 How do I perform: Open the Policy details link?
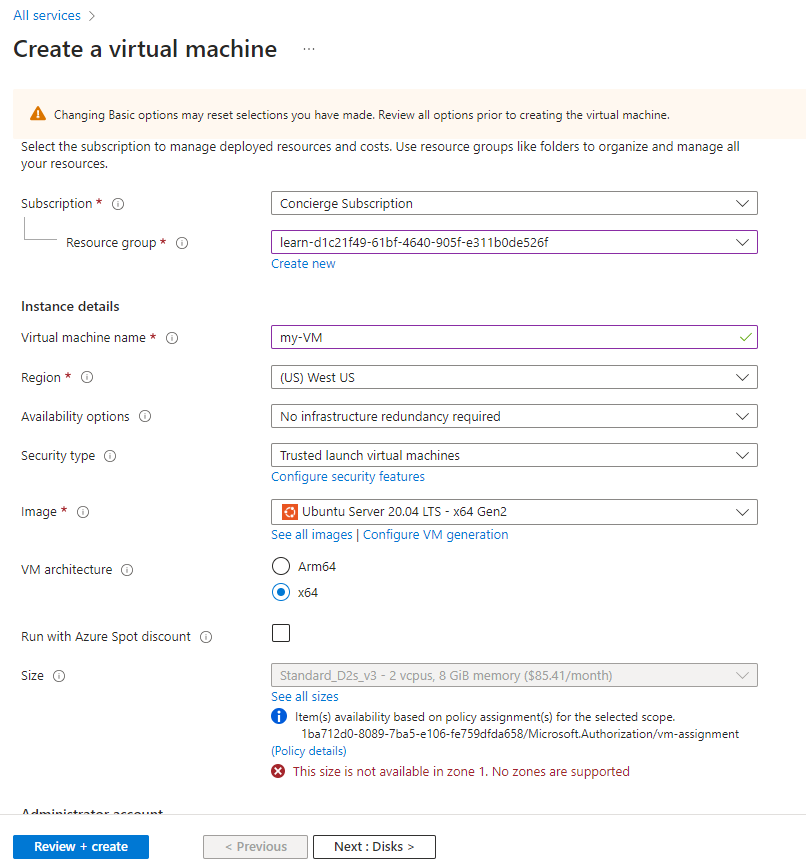point(309,751)
